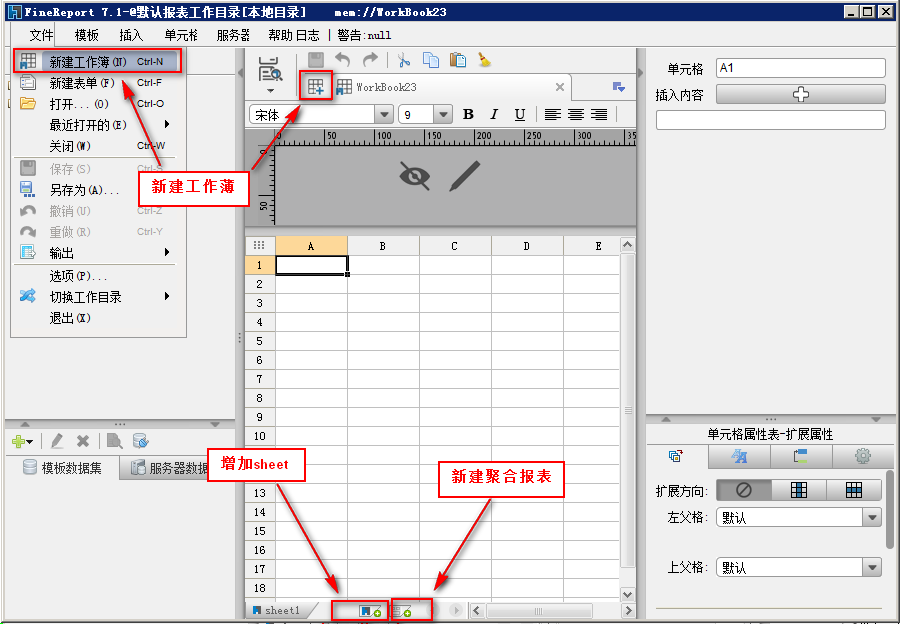Click the save template toolbar icon

316,60
